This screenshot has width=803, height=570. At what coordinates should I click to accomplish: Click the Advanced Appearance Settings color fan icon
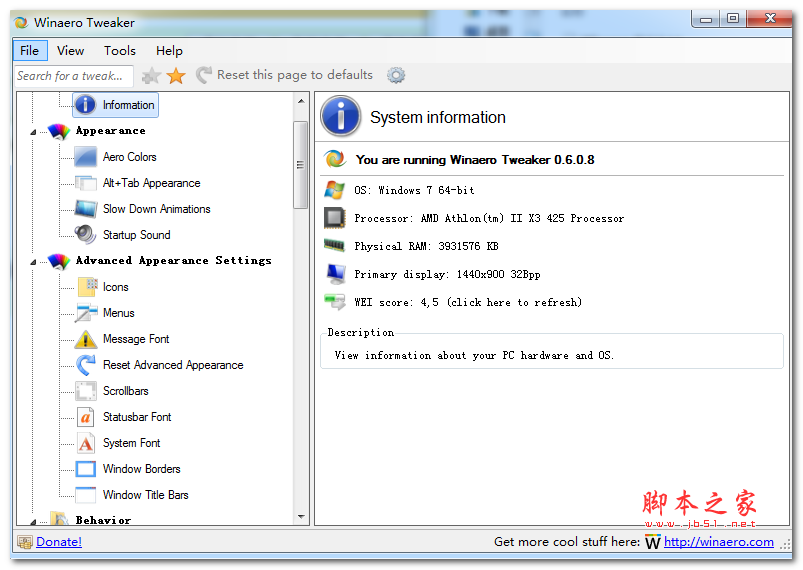coord(59,261)
